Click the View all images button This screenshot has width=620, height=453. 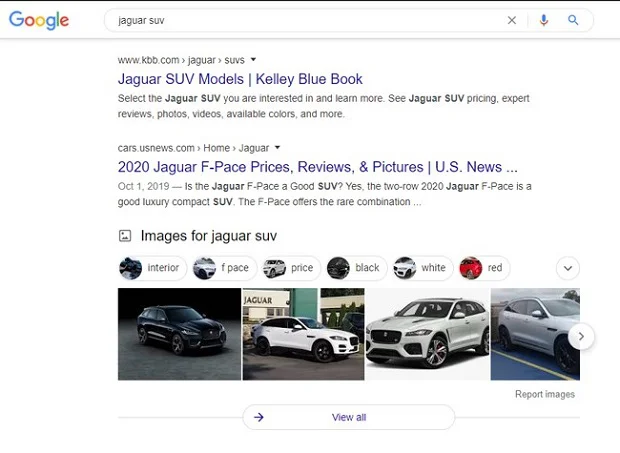point(349,417)
